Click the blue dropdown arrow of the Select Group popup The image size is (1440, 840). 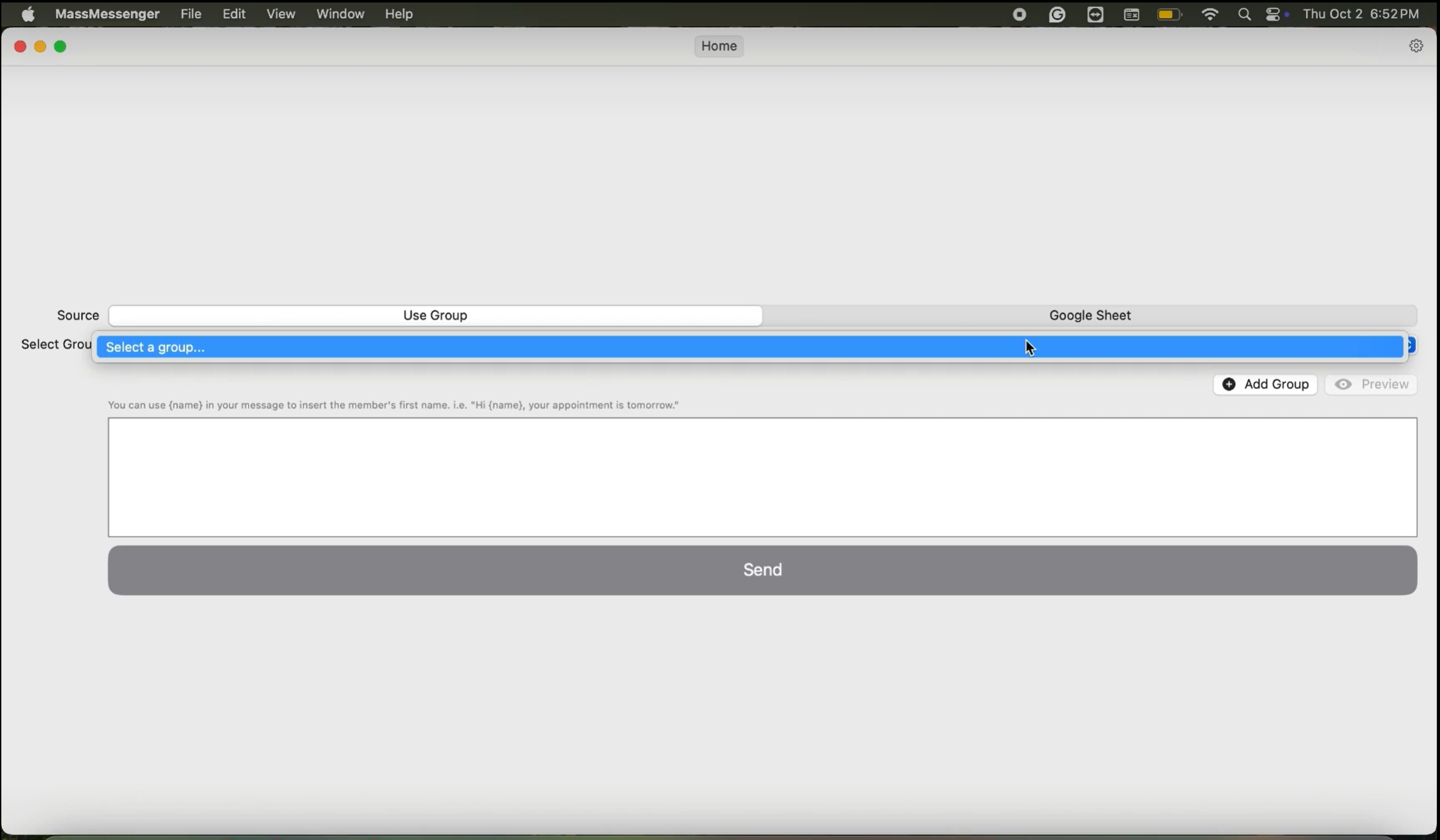1411,345
